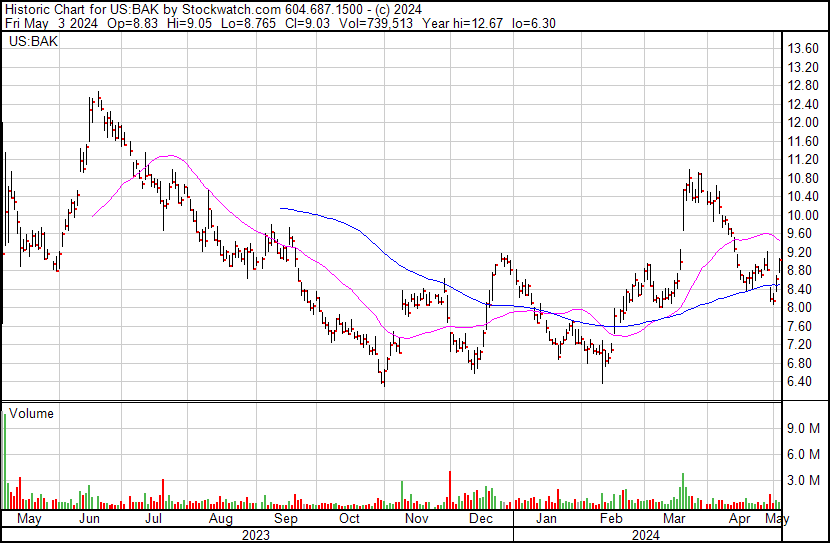This screenshot has height=543, width=830.
Task: Click the tall green volume bar in March 2024
Action: (683, 491)
